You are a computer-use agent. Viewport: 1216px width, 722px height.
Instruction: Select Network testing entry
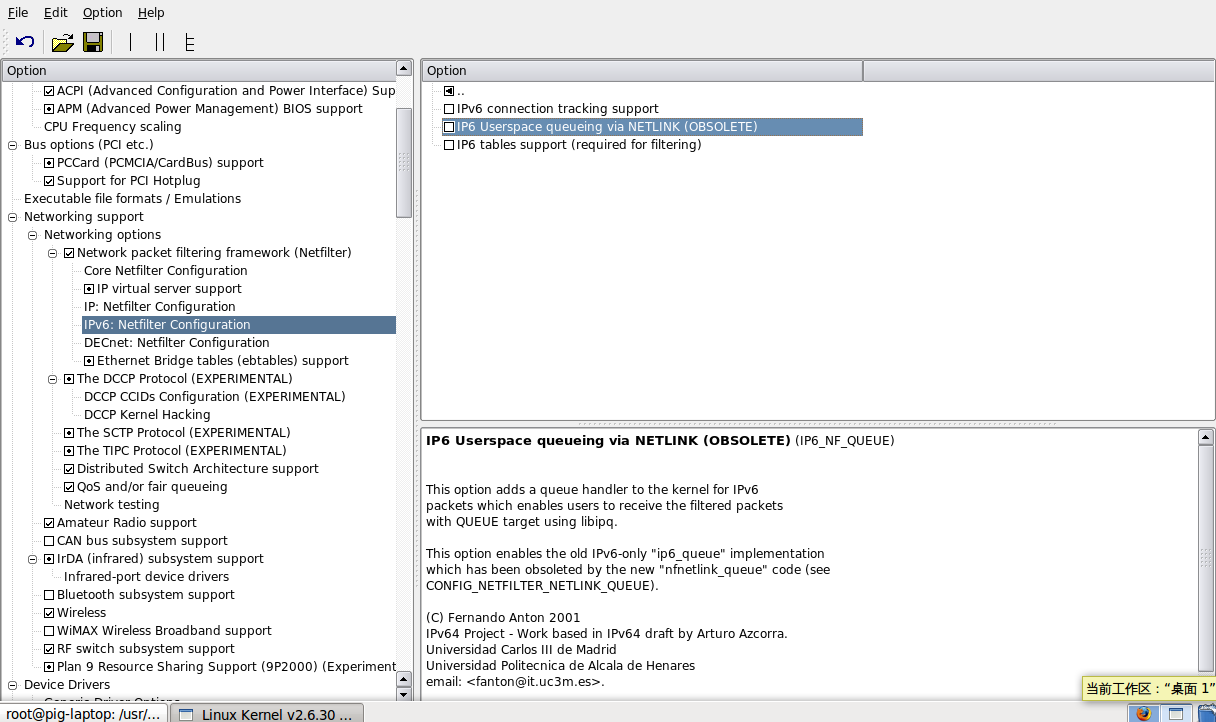pyautogui.click(x=112, y=505)
